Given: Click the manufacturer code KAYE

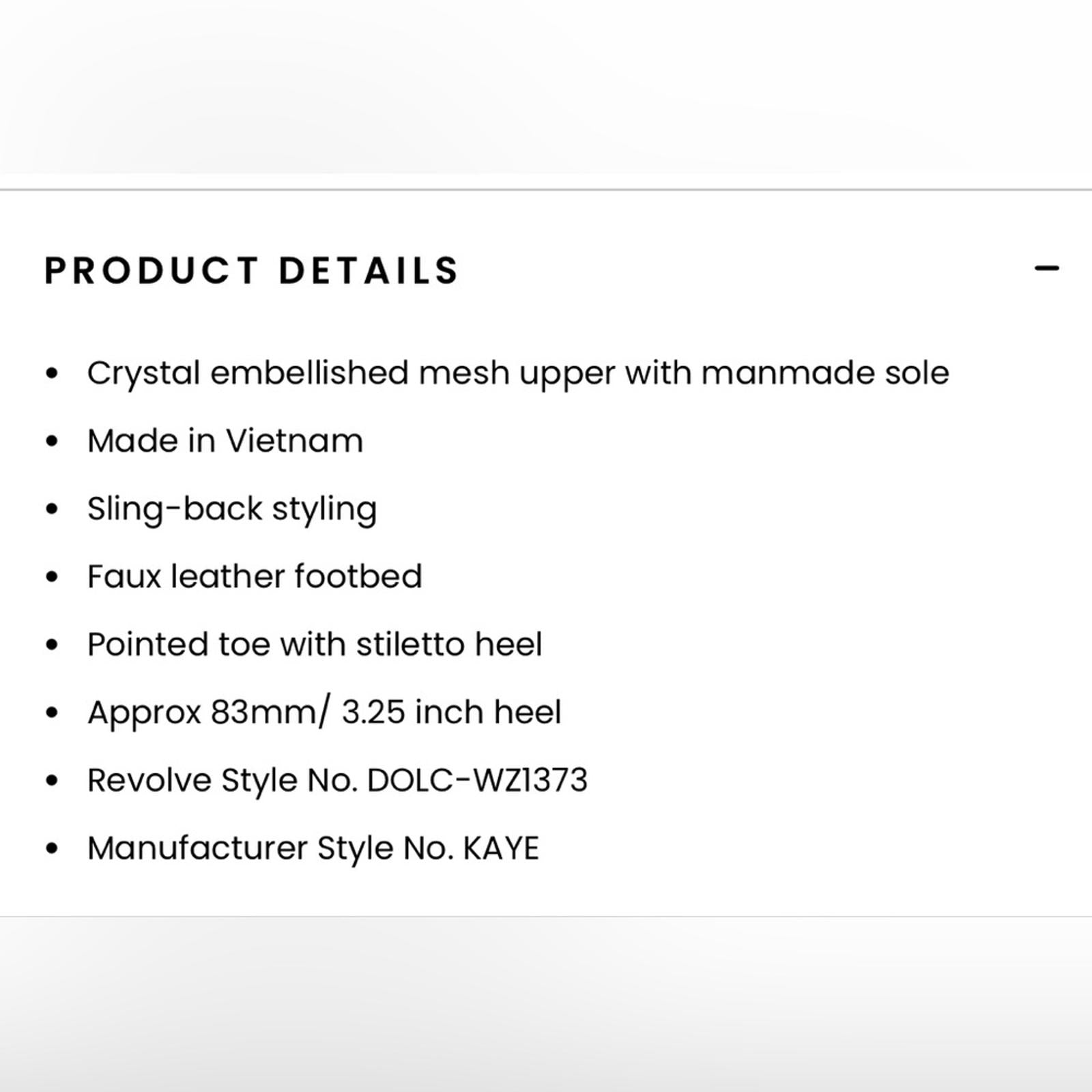Looking at the screenshot, I should coord(501,848).
